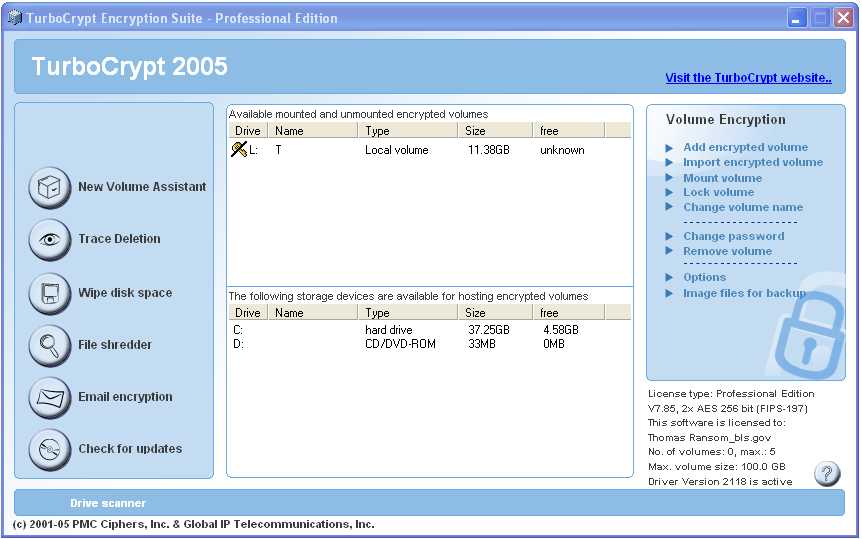Select the "Local volume" type cell

pyautogui.click(x=396, y=150)
